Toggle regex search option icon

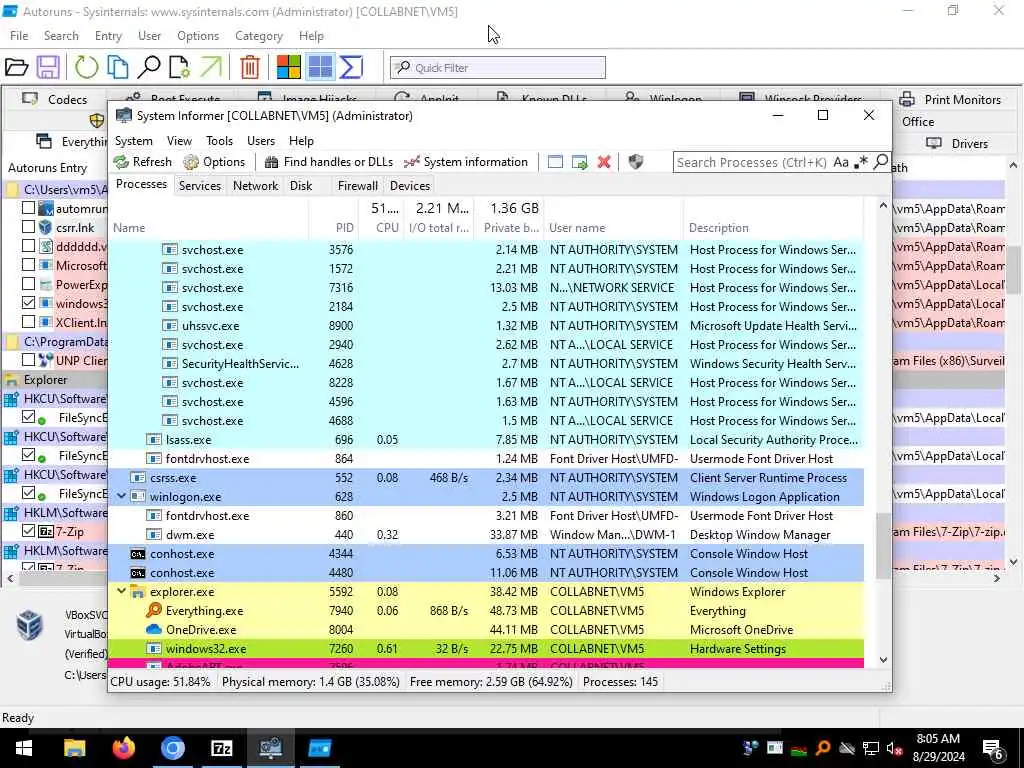[x=861, y=162]
